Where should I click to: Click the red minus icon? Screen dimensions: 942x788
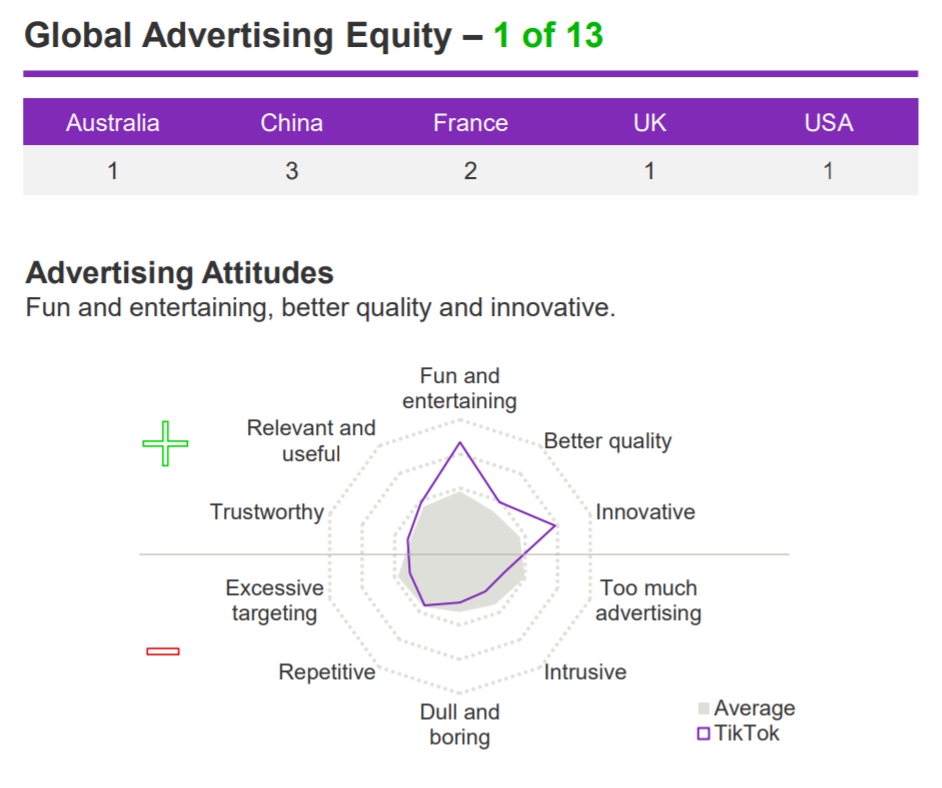tap(163, 651)
